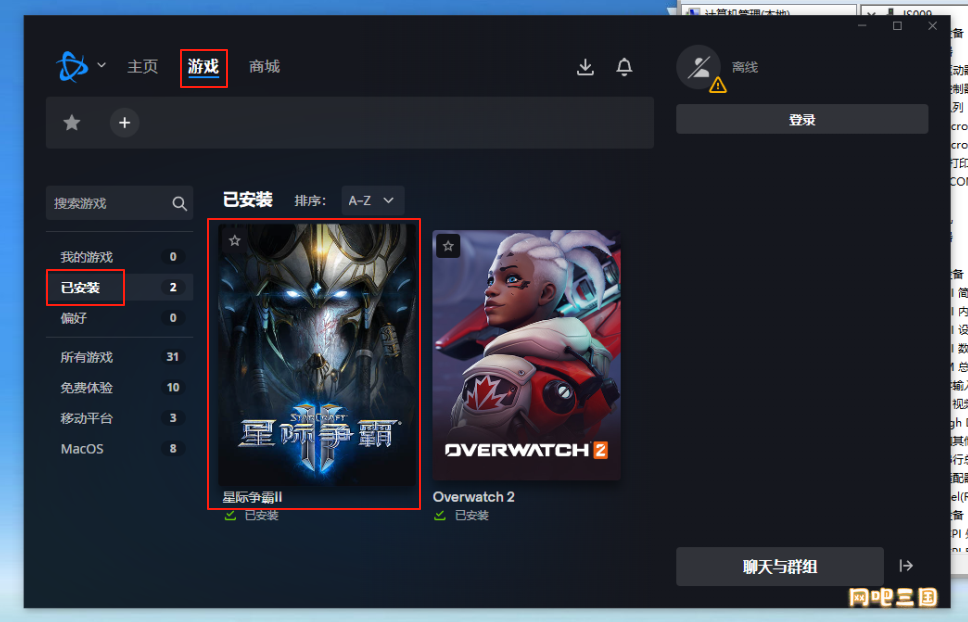Click the 星际争霸II title text
The width and height of the screenshot is (968, 622).
(x=252, y=497)
